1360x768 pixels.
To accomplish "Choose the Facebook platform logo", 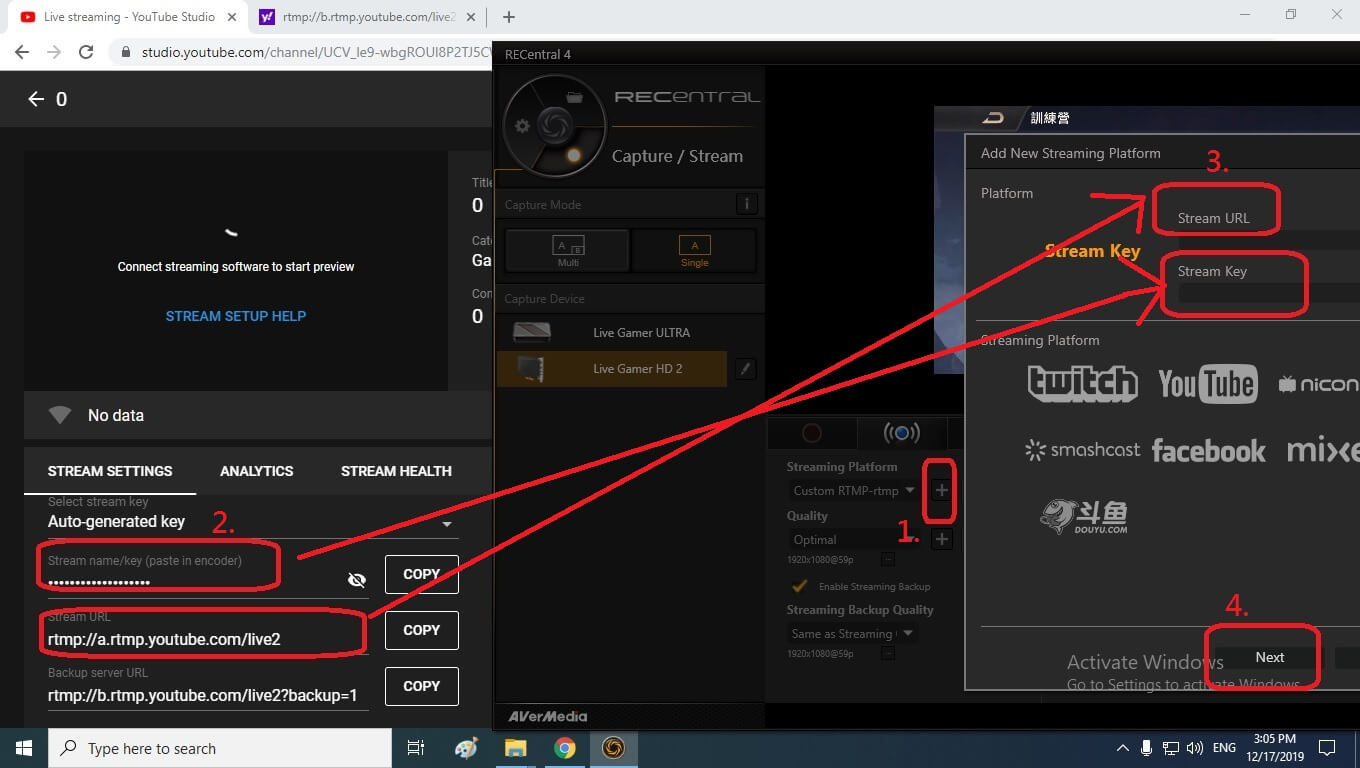I will (1208, 450).
